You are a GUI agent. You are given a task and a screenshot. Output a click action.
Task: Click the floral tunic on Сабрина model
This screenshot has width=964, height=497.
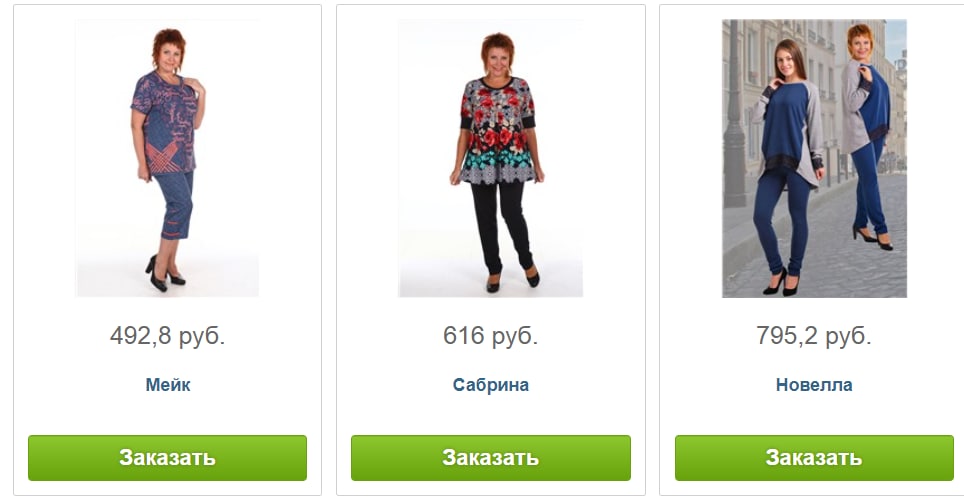point(498,131)
